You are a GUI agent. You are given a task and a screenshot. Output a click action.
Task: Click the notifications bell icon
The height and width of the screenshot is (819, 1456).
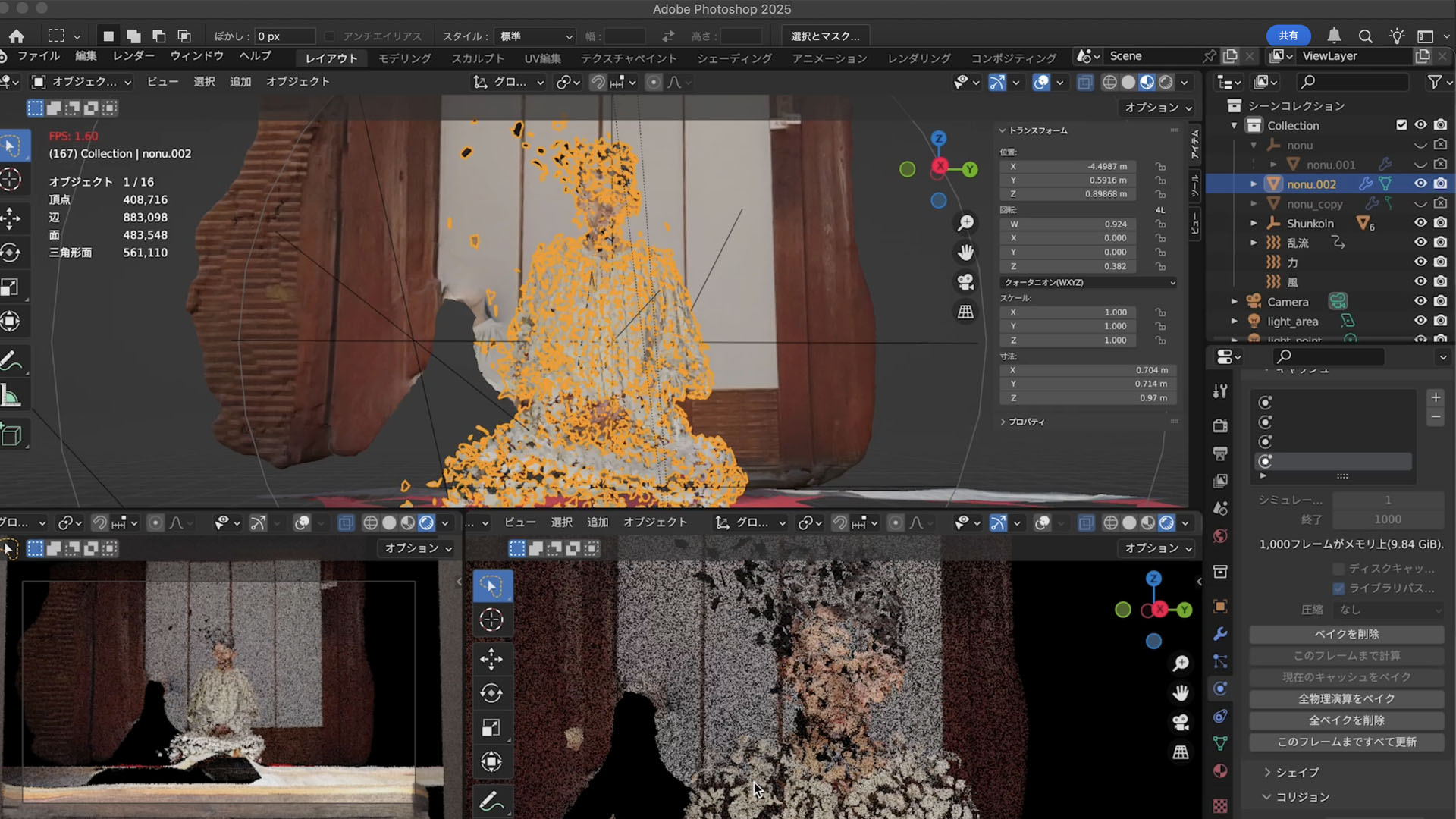tap(1334, 36)
